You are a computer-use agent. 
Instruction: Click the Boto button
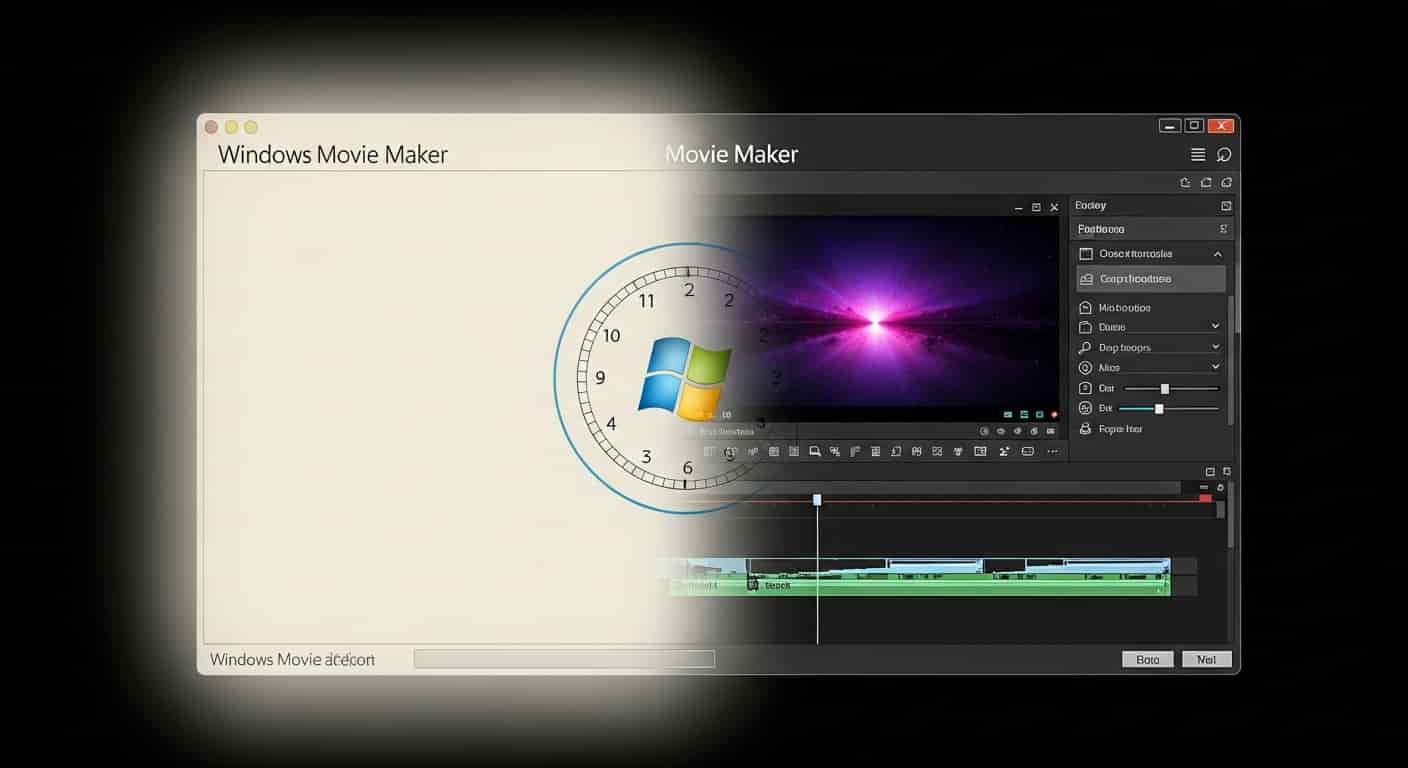(x=1148, y=659)
